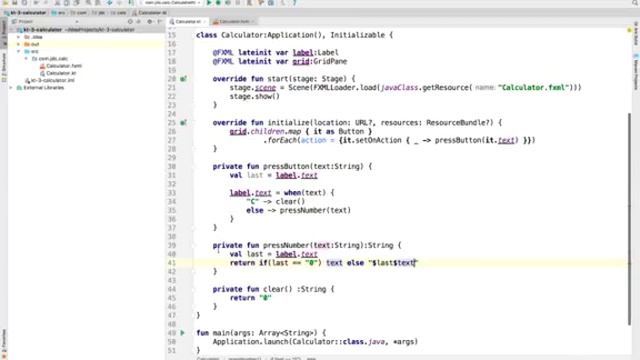Viewport: 640px width, 360px height.
Task: Select Calculator.kt in project tree
Action: (58, 73)
